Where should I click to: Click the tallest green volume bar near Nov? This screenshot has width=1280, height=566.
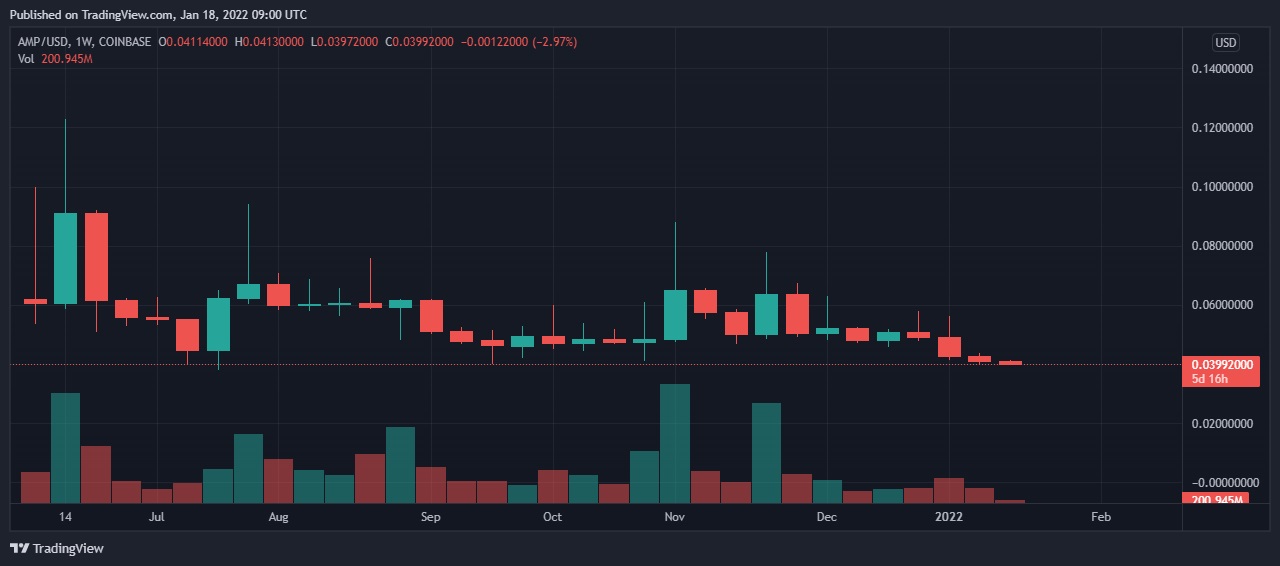(x=675, y=443)
